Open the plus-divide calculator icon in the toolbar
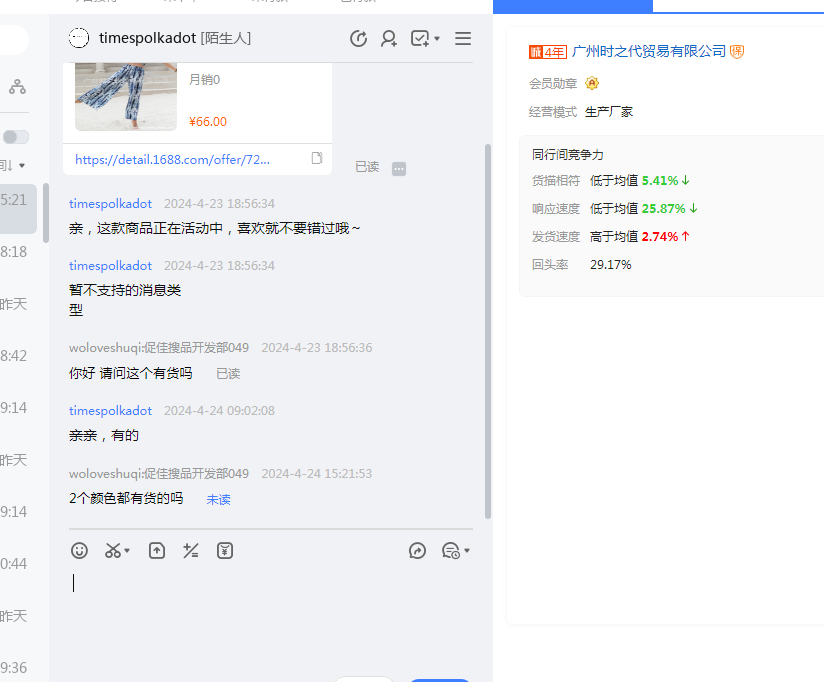 click(190, 550)
